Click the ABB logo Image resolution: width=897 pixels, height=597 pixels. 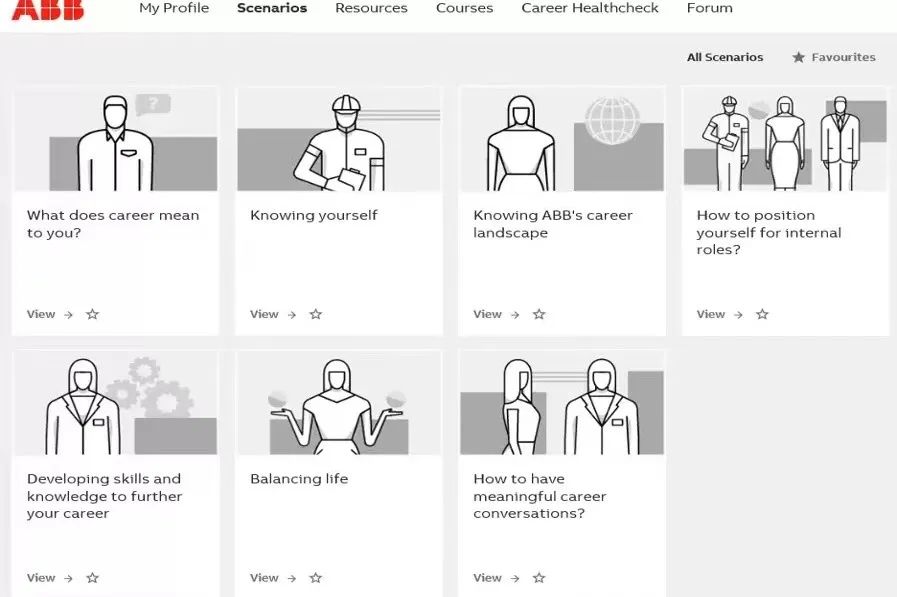[48, 10]
